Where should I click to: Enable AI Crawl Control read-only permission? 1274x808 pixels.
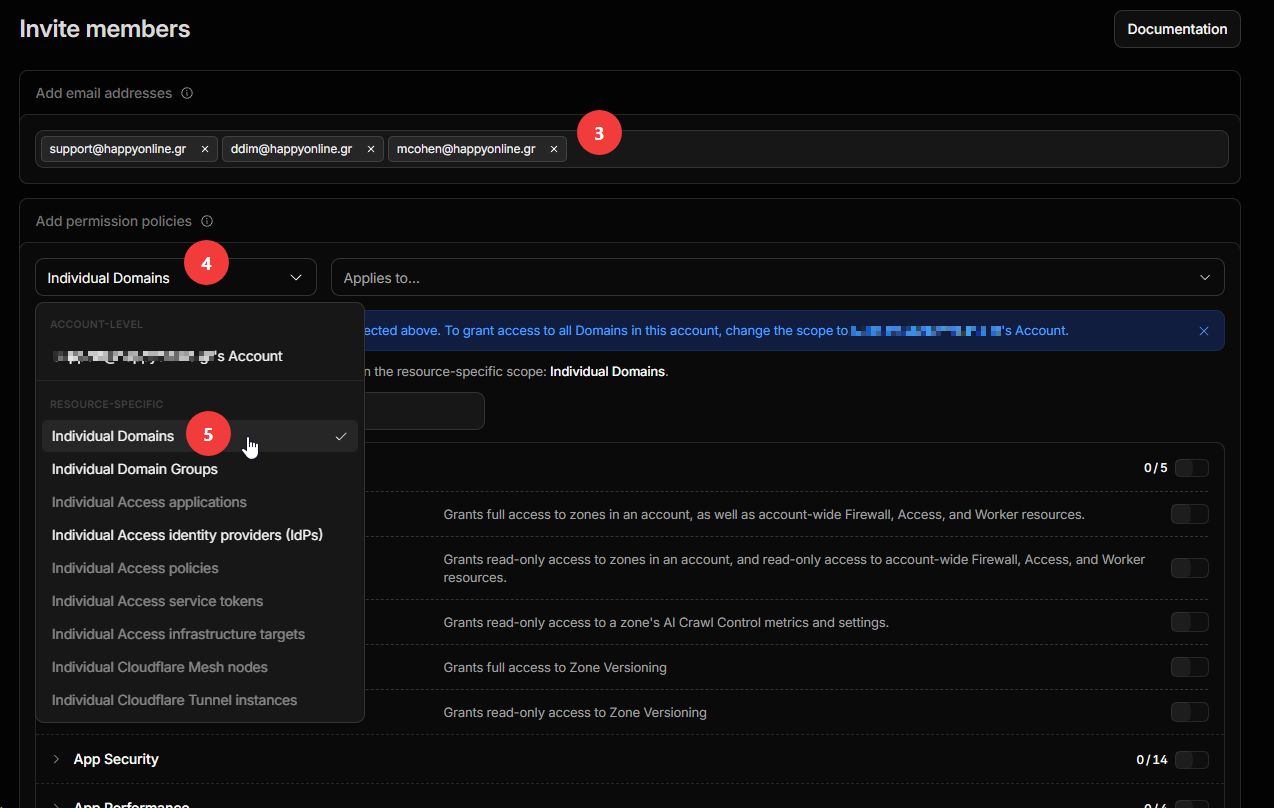click(1189, 622)
